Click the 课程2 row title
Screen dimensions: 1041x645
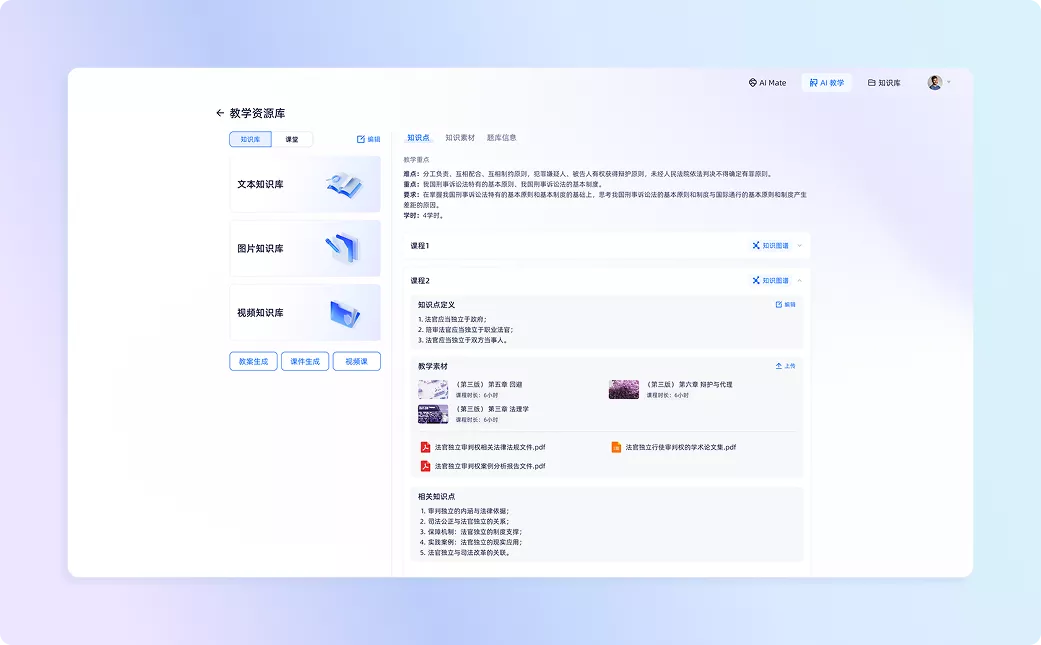420,281
